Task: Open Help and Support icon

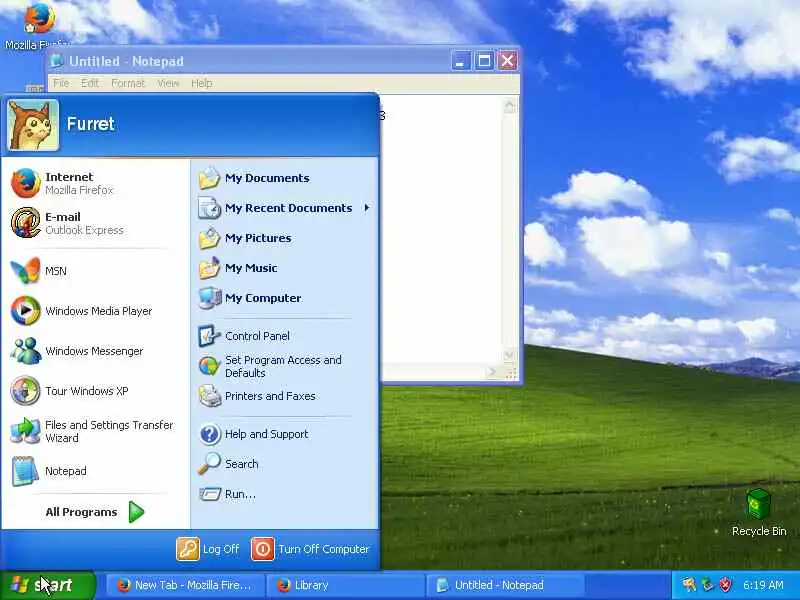Action: click(x=209, y=434)
